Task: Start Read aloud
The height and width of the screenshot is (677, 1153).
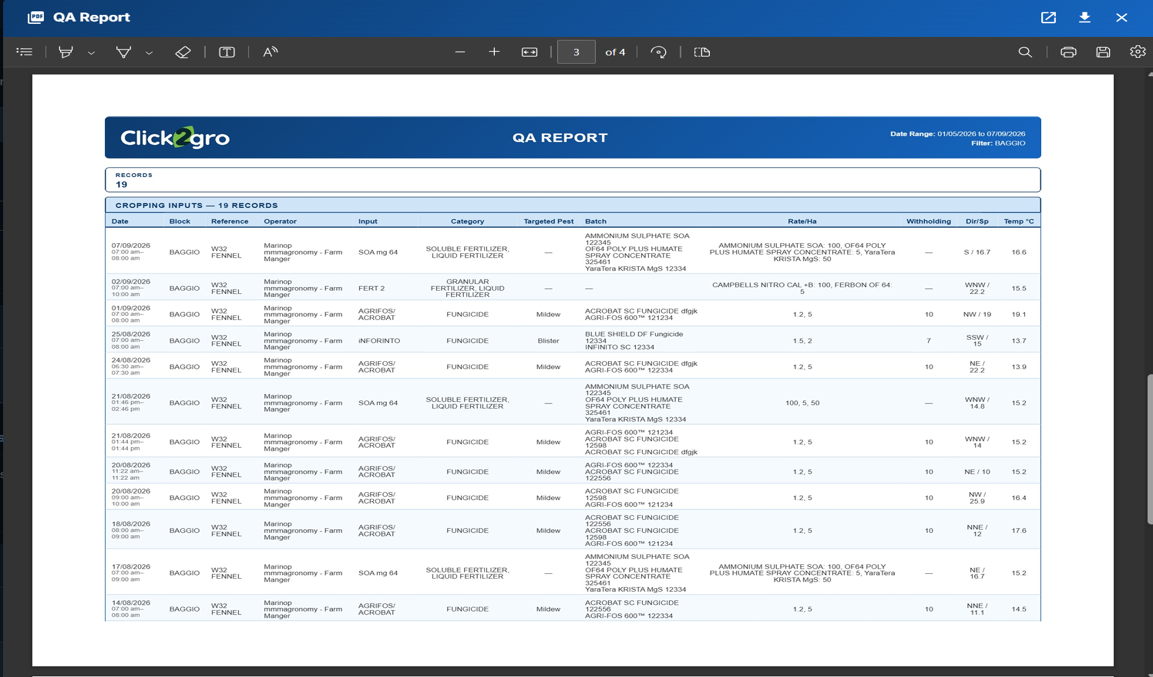Action: (x=271, y=52)
